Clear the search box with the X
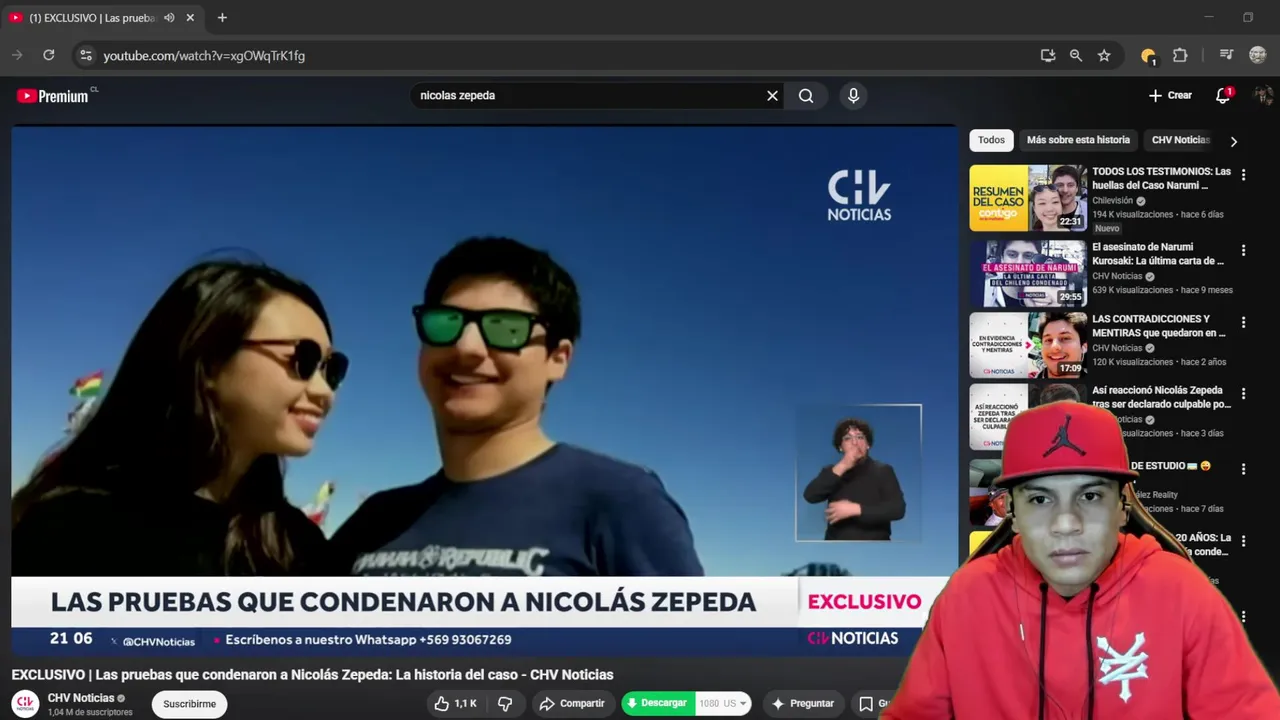Screen dimensions: 1280x720 (772, 96)
